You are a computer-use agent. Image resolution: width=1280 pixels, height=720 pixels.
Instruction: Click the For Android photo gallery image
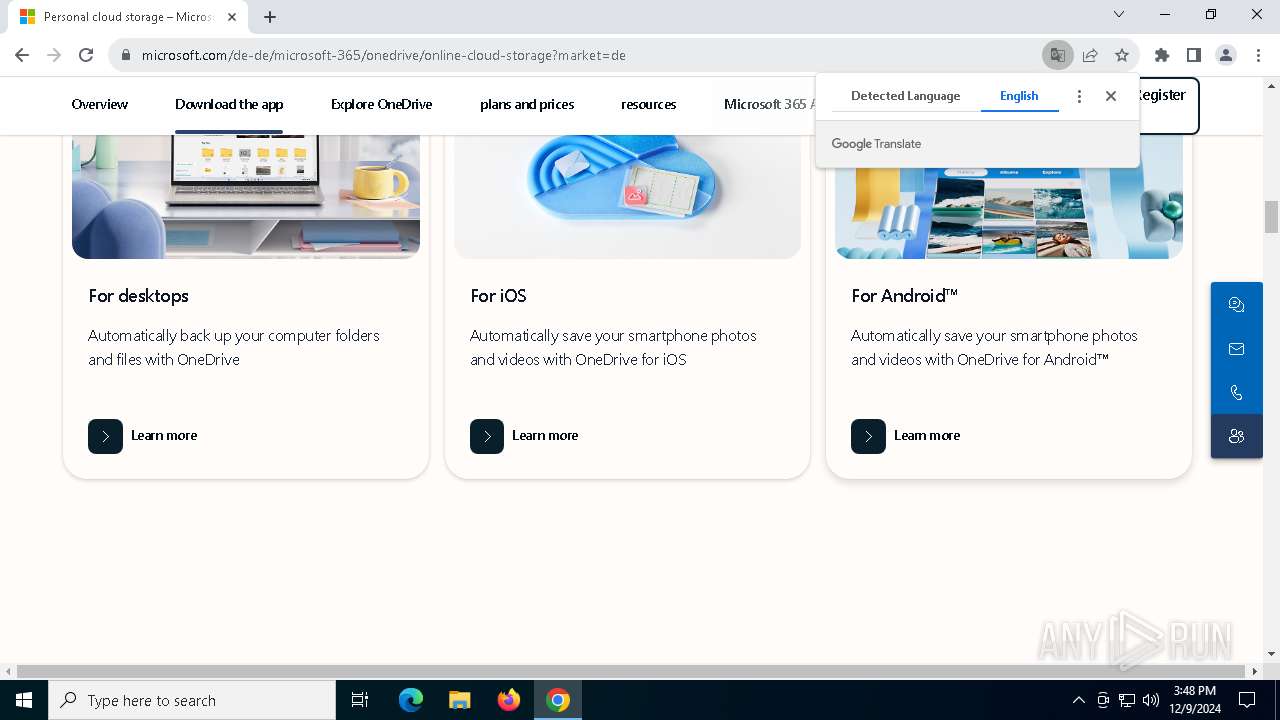pyautogui.click(x=1009, y=212)
